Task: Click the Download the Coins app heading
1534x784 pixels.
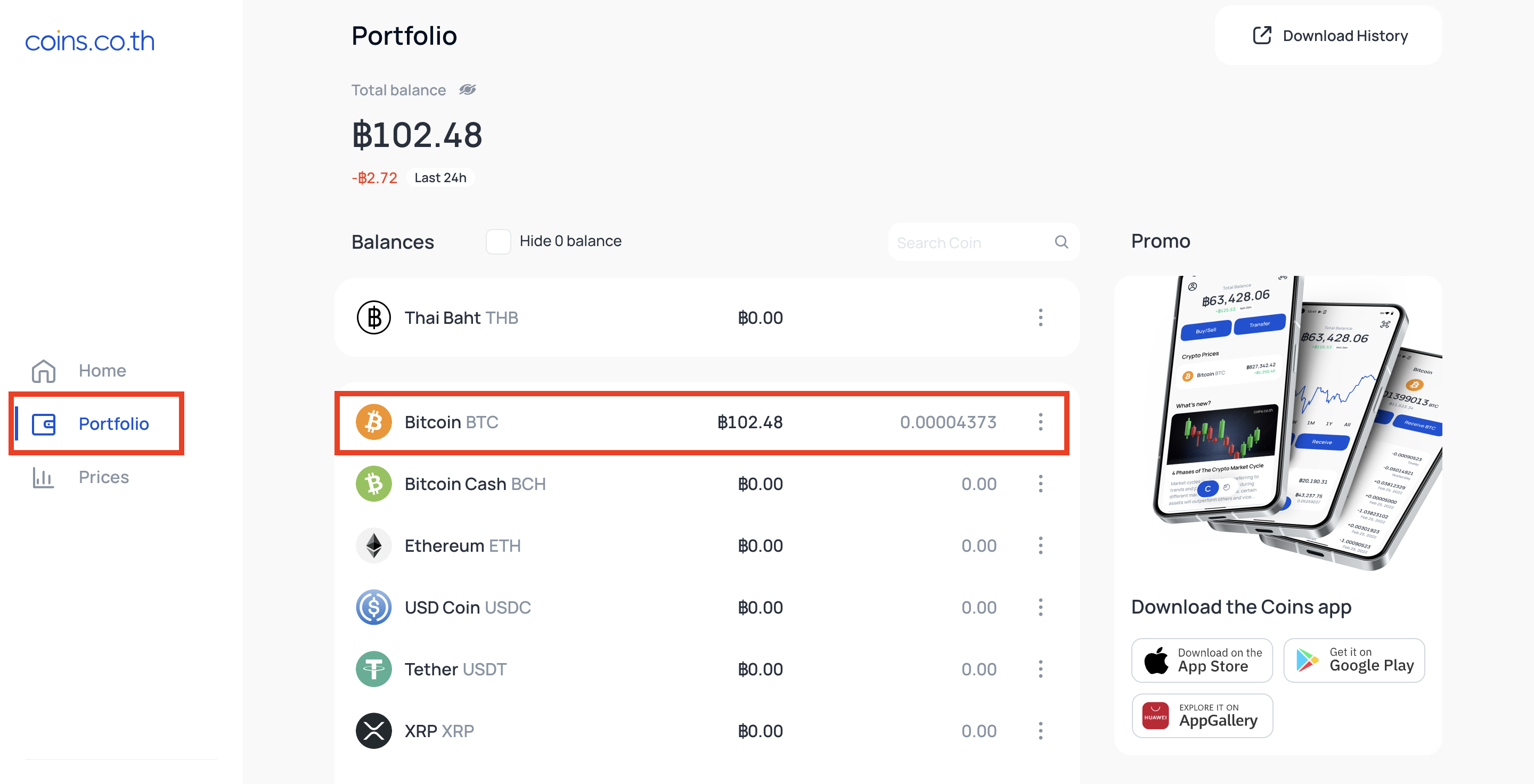Action: 1241,607
